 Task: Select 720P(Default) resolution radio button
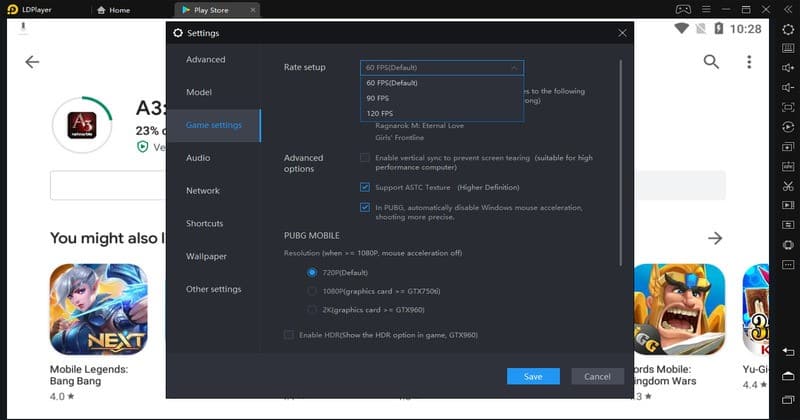[x=312, y=273]
